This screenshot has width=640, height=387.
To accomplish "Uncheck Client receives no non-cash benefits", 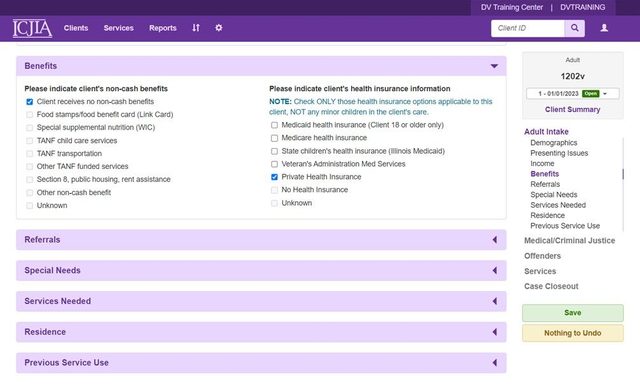I will [x=29, y=102].
